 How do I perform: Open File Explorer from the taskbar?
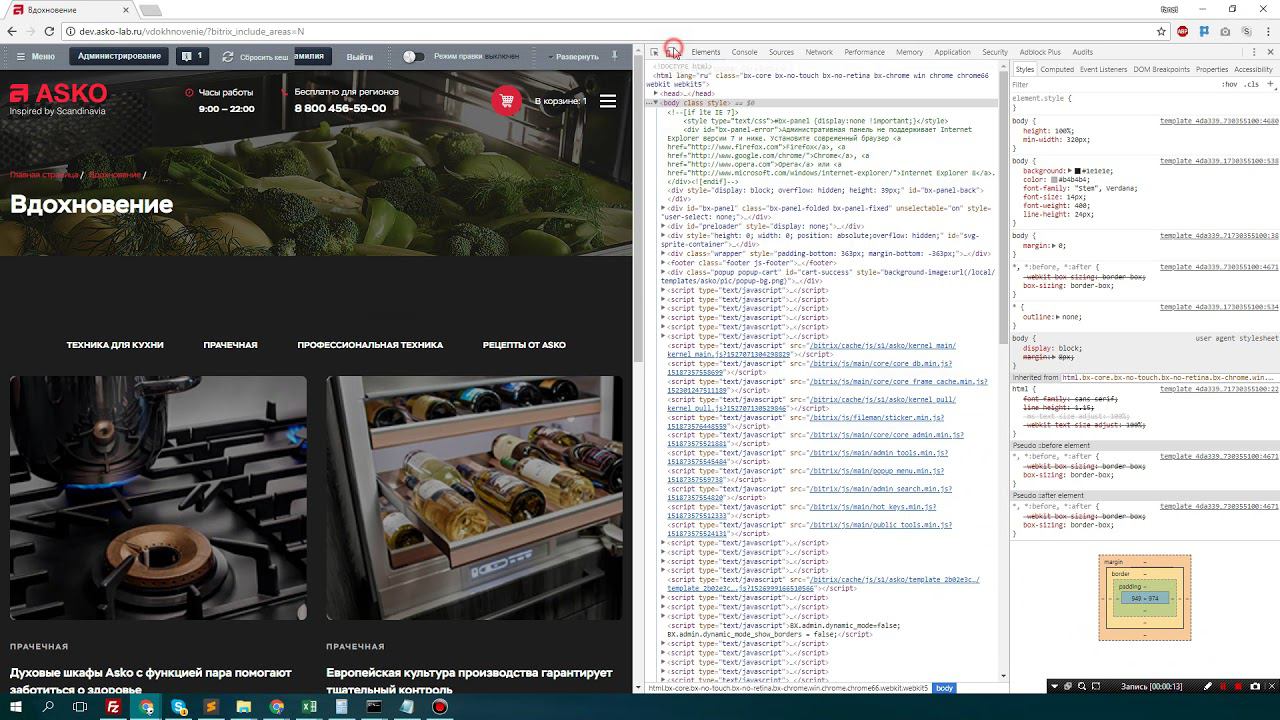pos(244,707)
